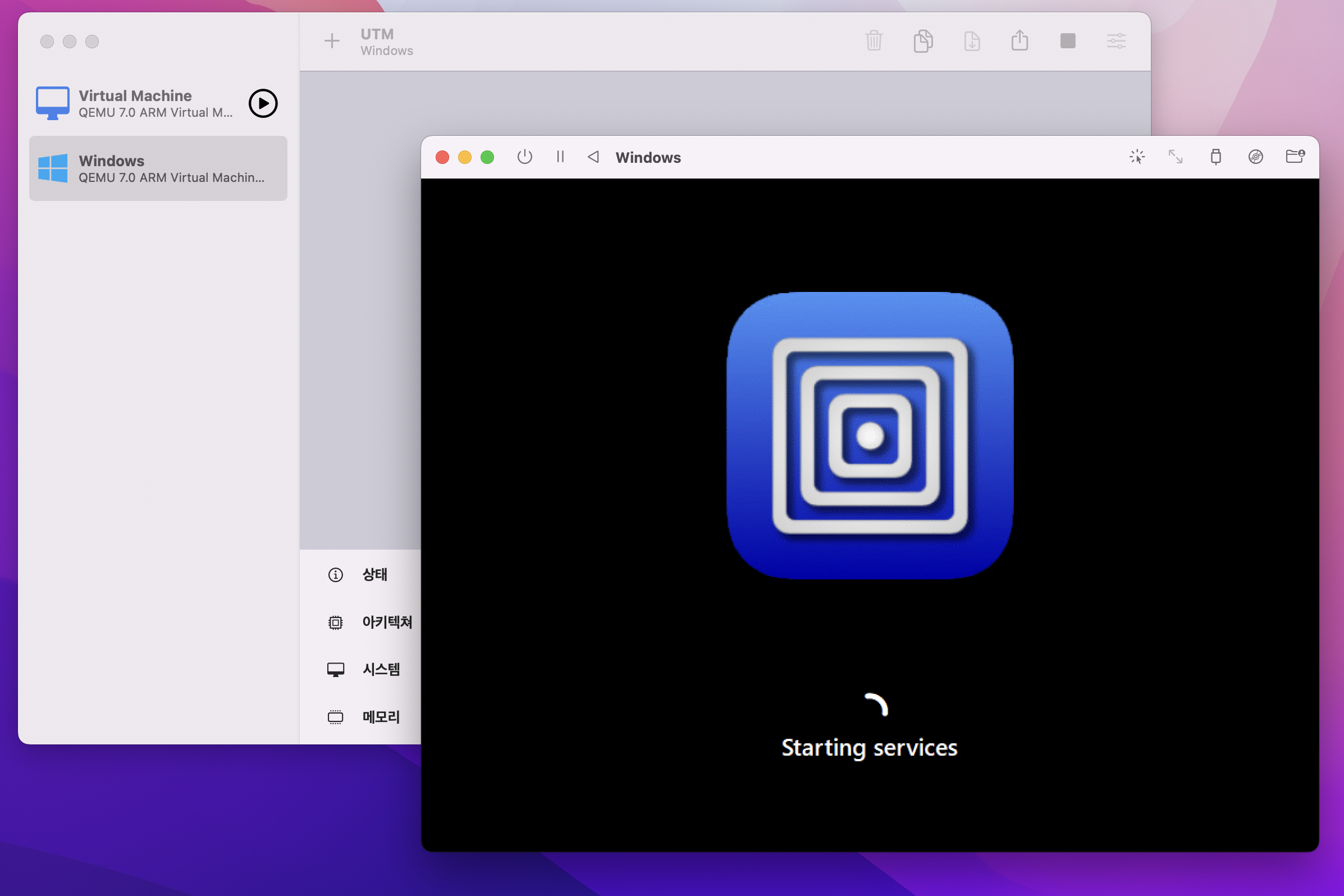Click the resize display arrows icon
1344x896 pixels.
(x=1176, y=157)
